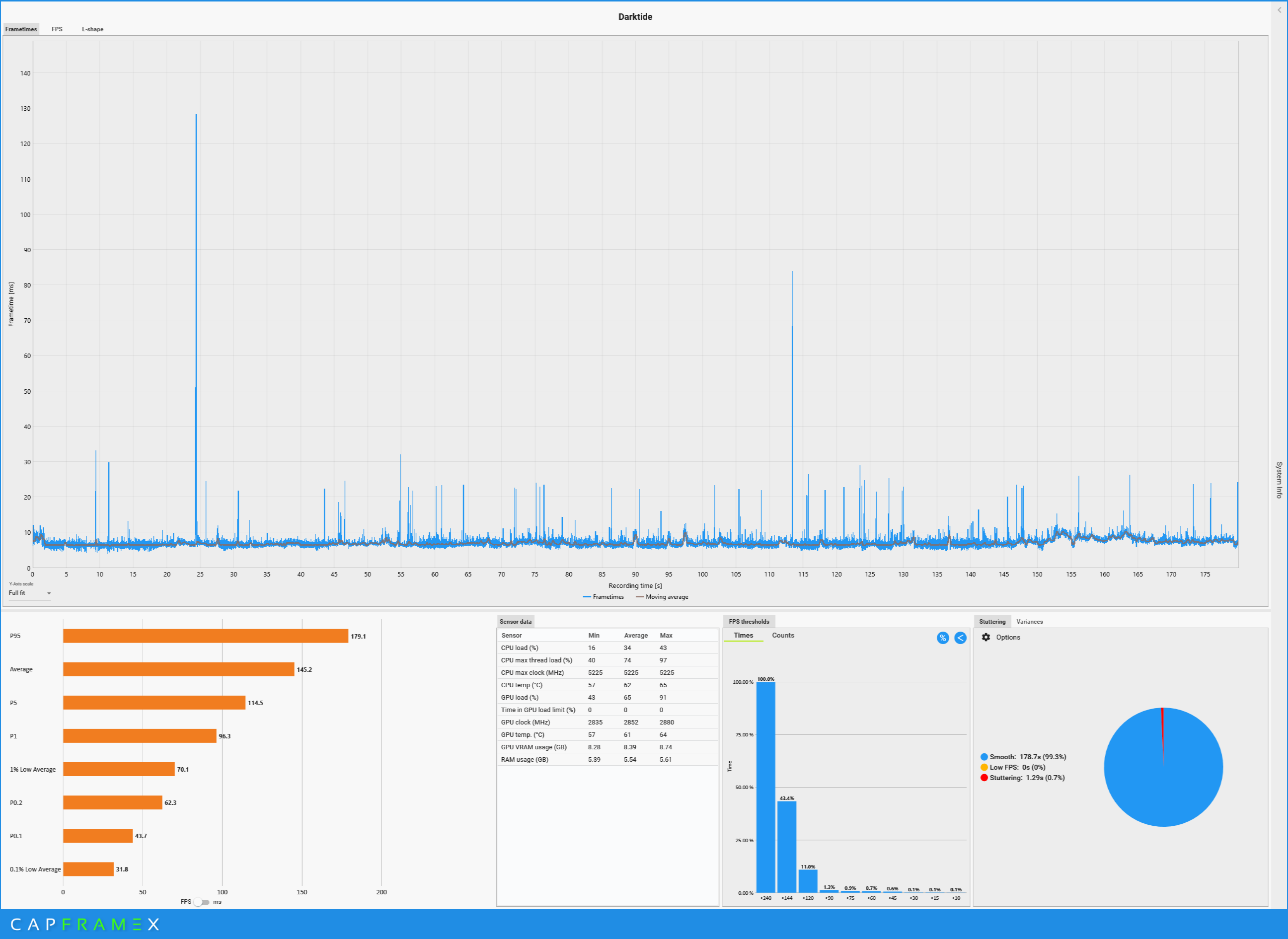Select the GPU VRAM usage (GB) row
The image size is (1288, 939).
[608, 747]
